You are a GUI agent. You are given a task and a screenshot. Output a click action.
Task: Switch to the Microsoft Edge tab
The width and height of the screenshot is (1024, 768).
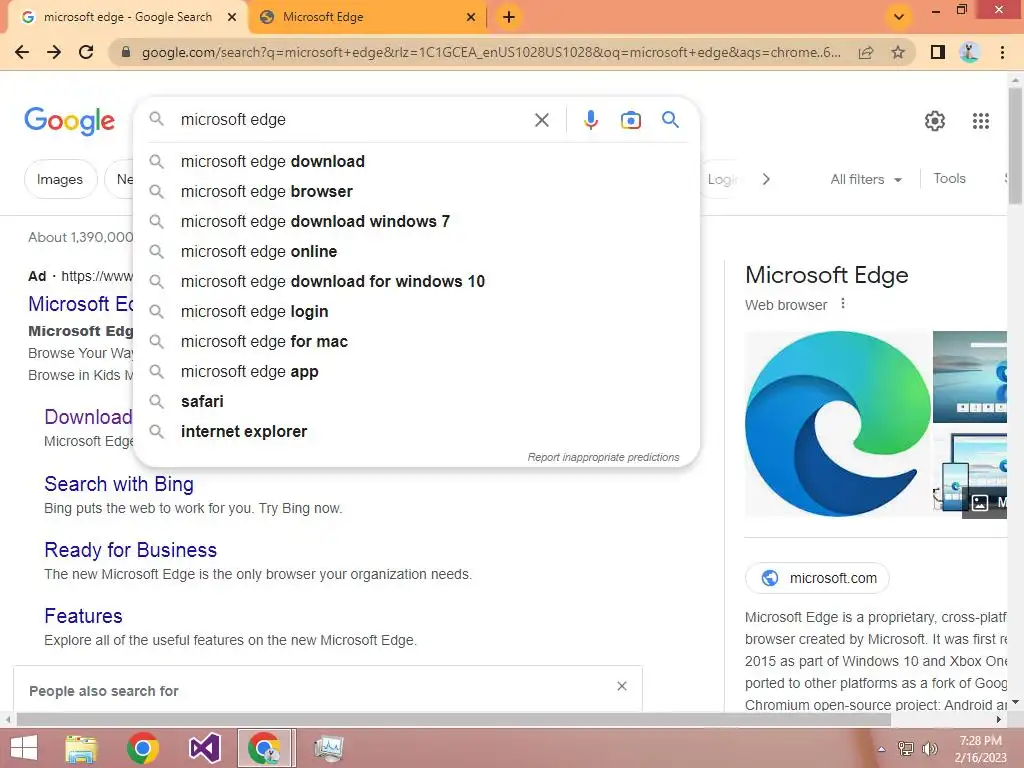pos(366,17)
